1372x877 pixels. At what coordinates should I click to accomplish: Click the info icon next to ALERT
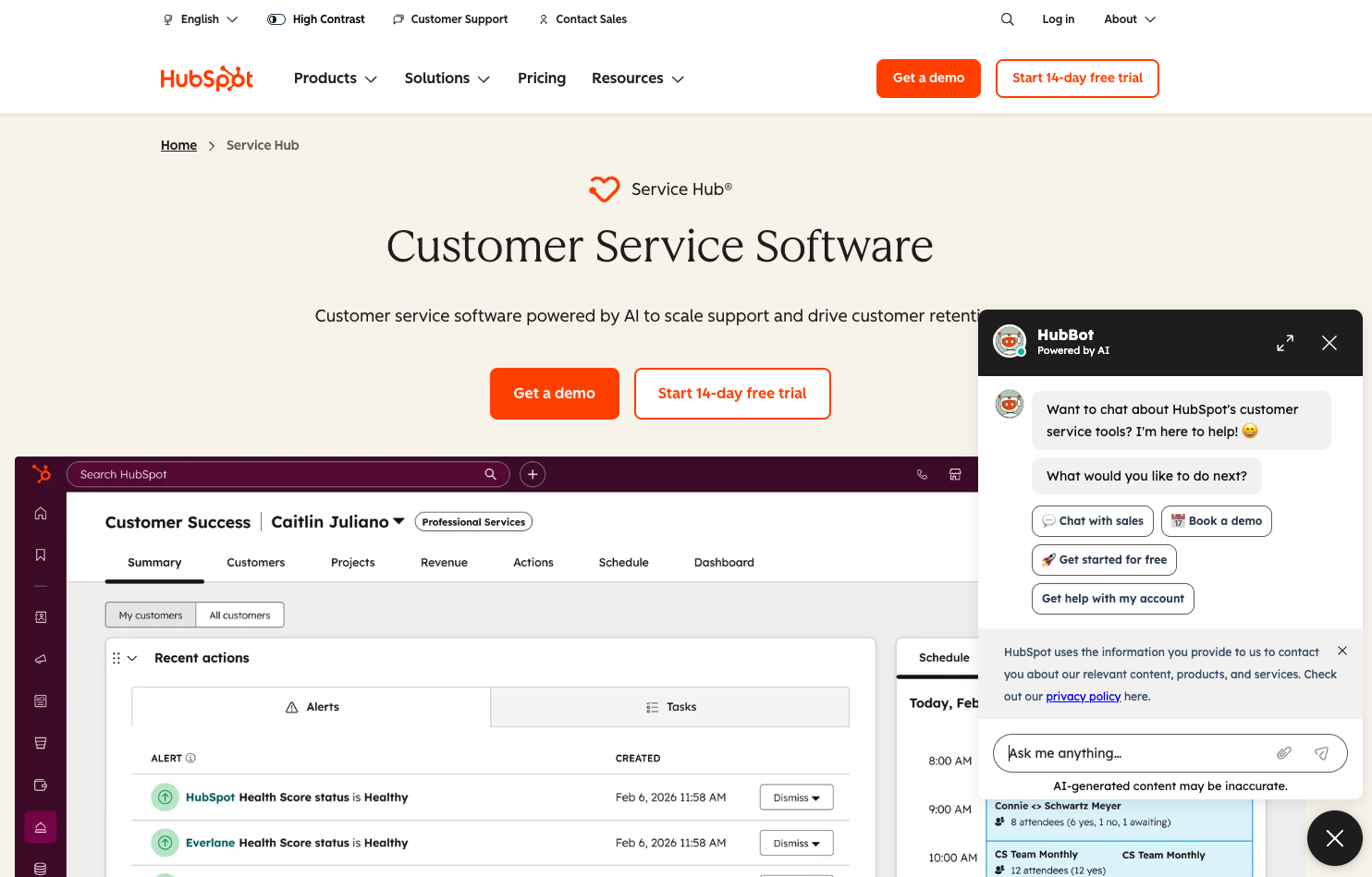190,758
